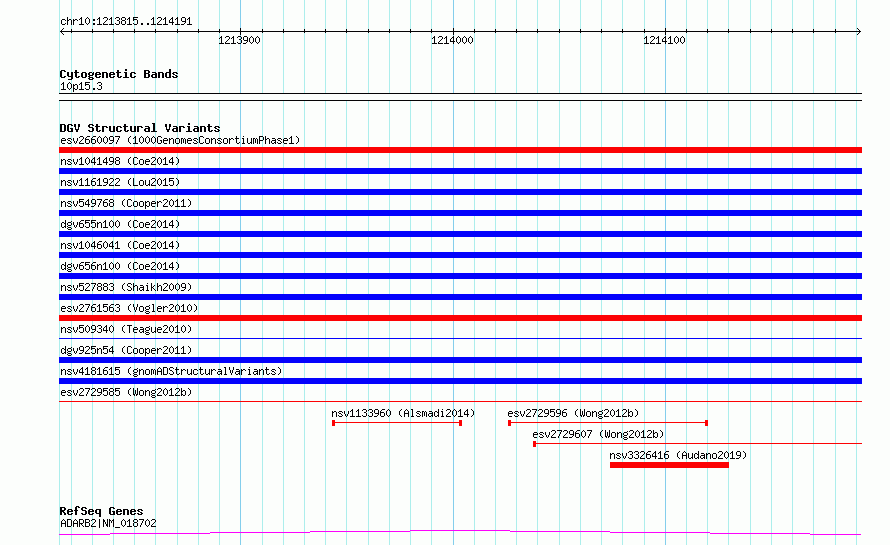
Task: Click the 1213900 ruler position label
Action: coord(240,40)
